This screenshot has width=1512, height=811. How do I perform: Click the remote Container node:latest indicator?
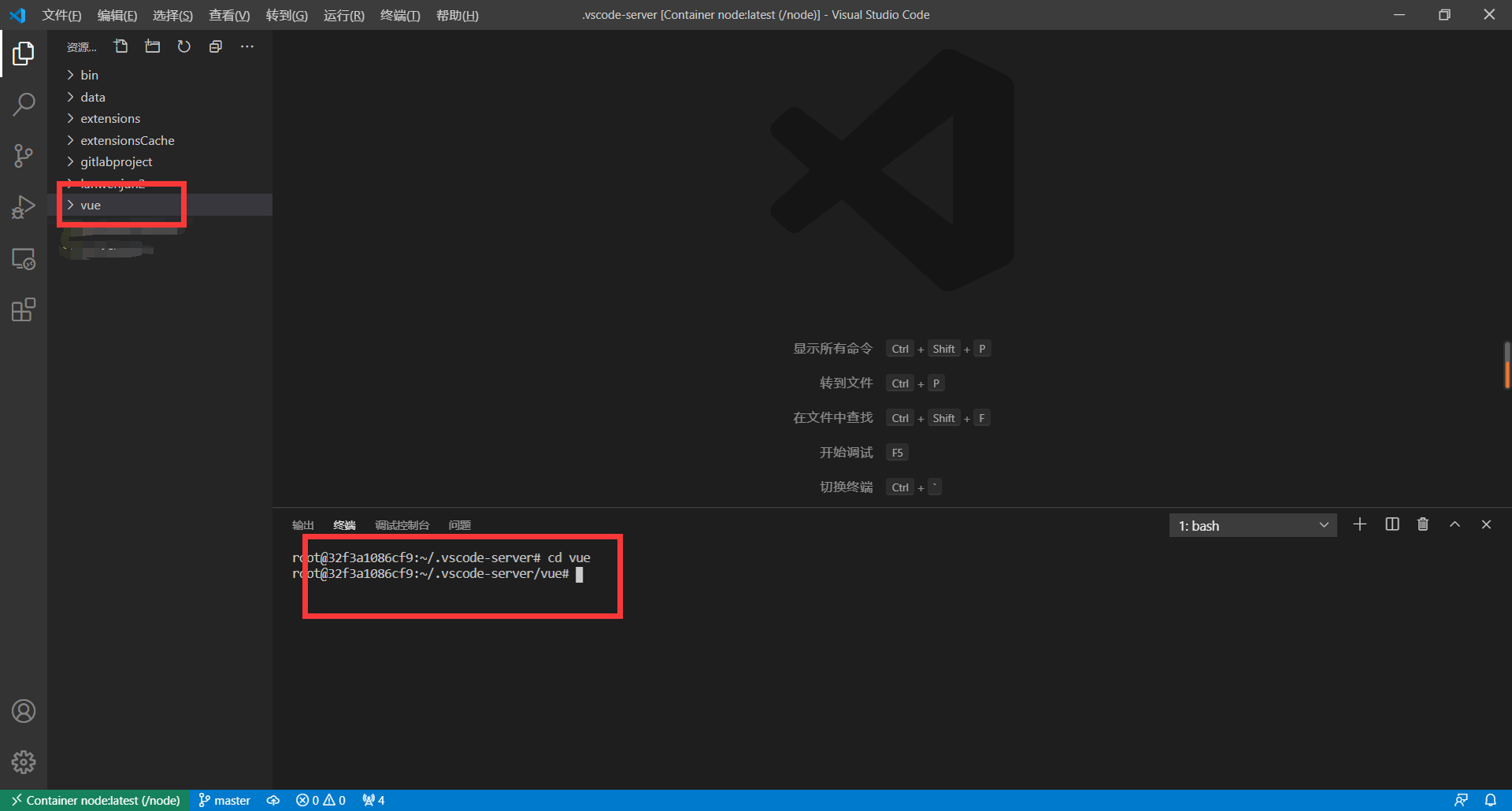pyautogui.click(x=95, y=800)
